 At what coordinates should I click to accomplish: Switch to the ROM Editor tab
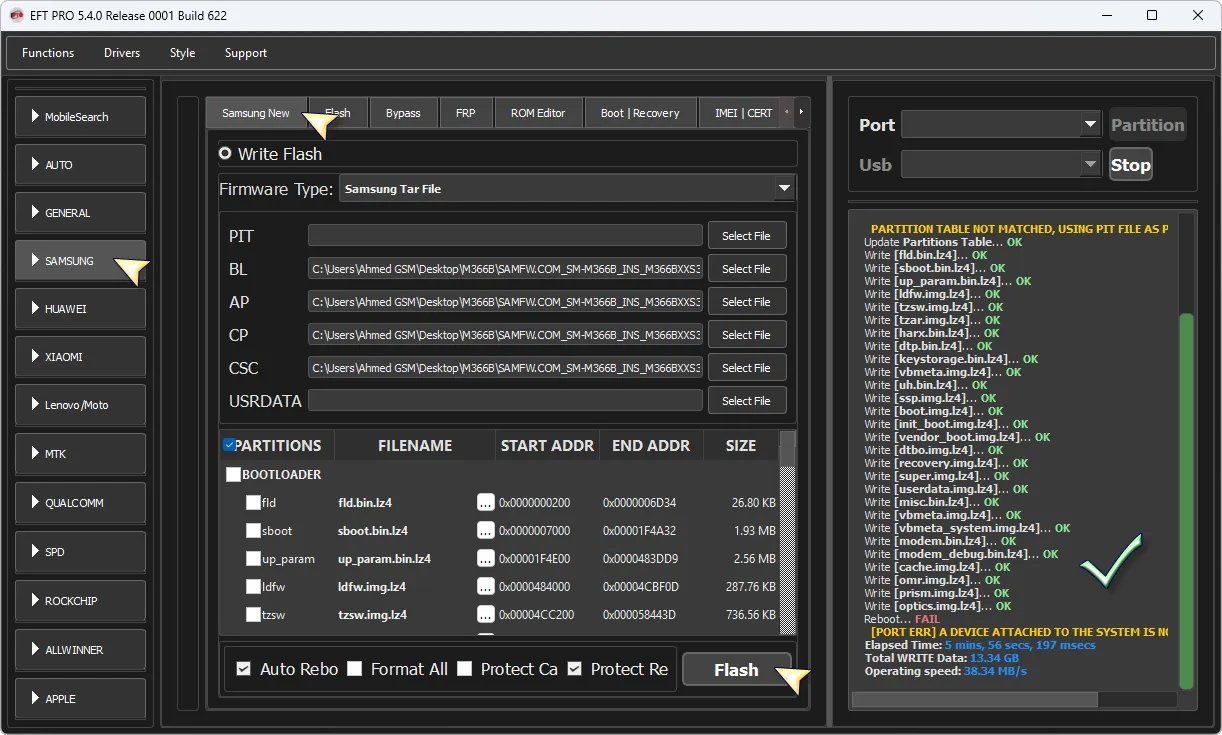[538, 113]
